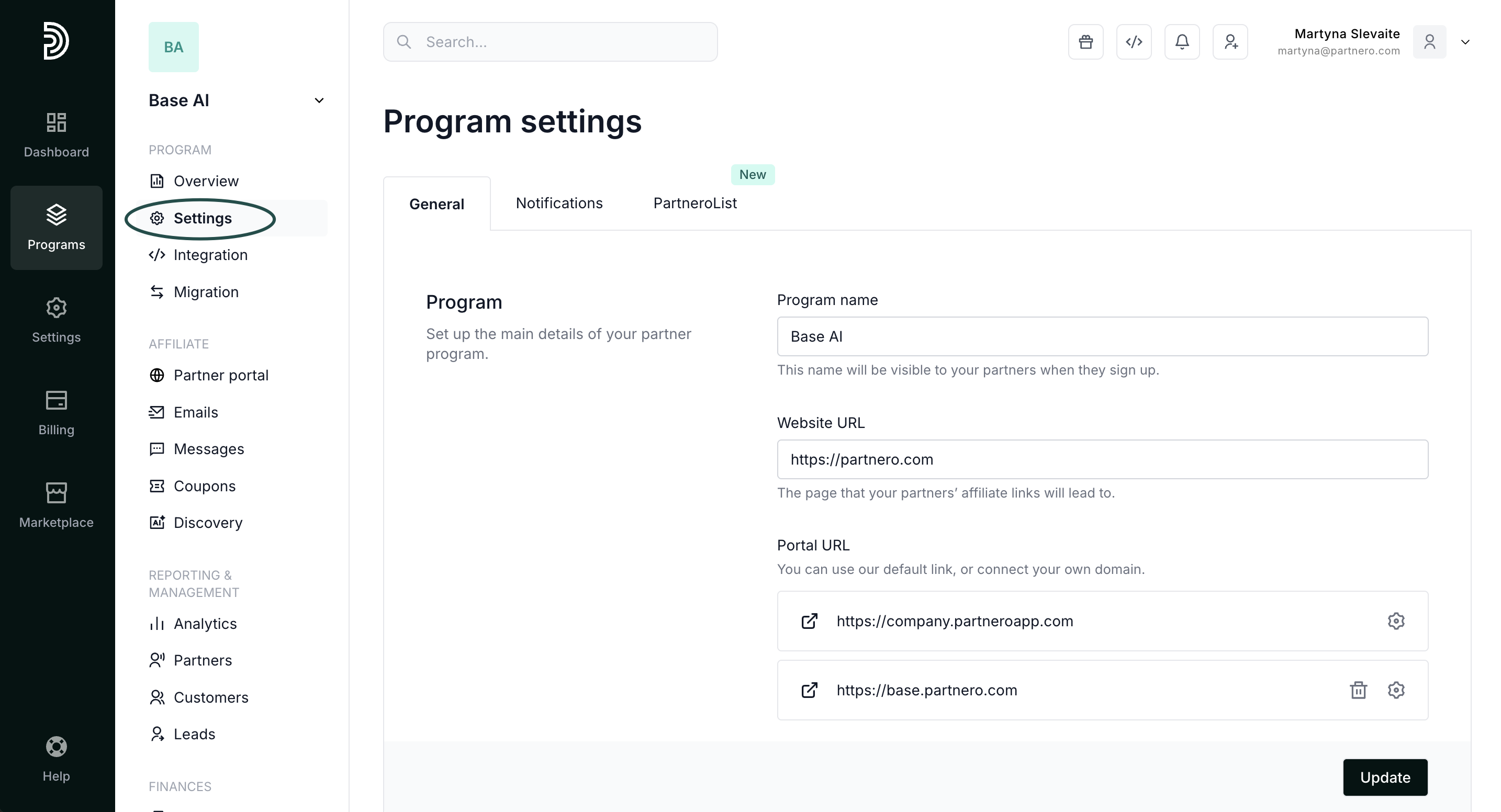Go to Marketplace in the left sidebar
This screenshot has height=812, width=1501.
(56, 504)
